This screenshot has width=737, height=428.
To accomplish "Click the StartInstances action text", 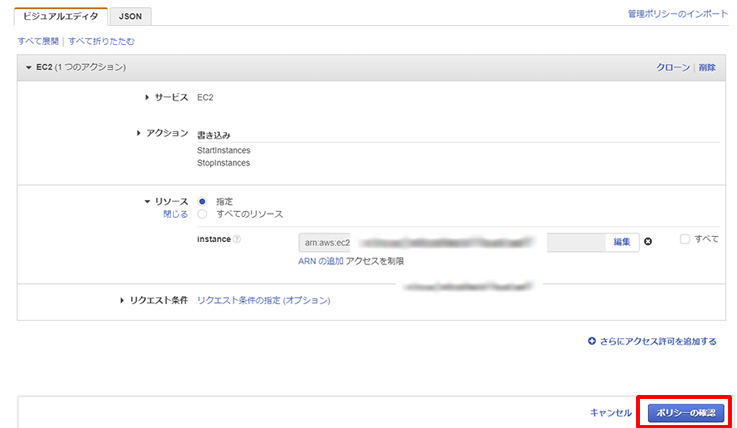I will click(x=224, y=150).
